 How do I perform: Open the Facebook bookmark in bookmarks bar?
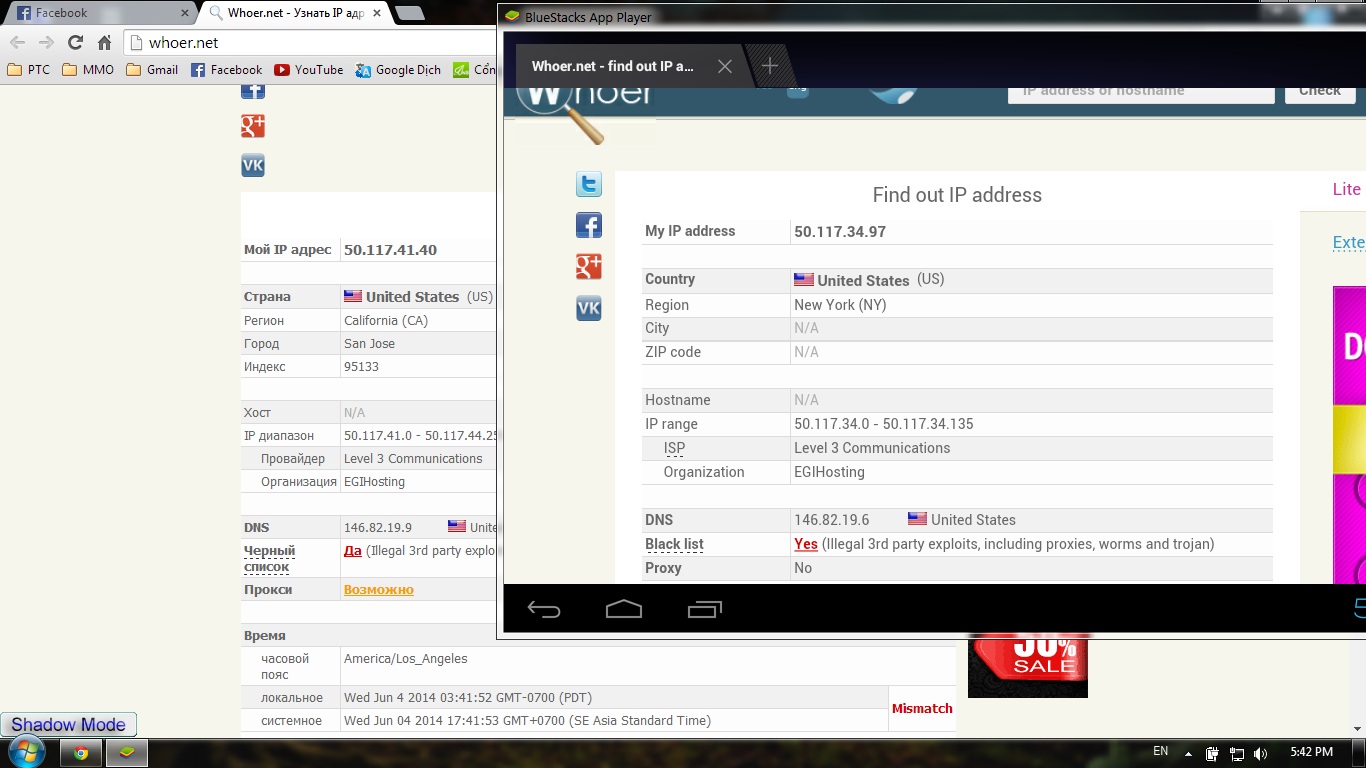pyautogui.click(x=226, y=70)
